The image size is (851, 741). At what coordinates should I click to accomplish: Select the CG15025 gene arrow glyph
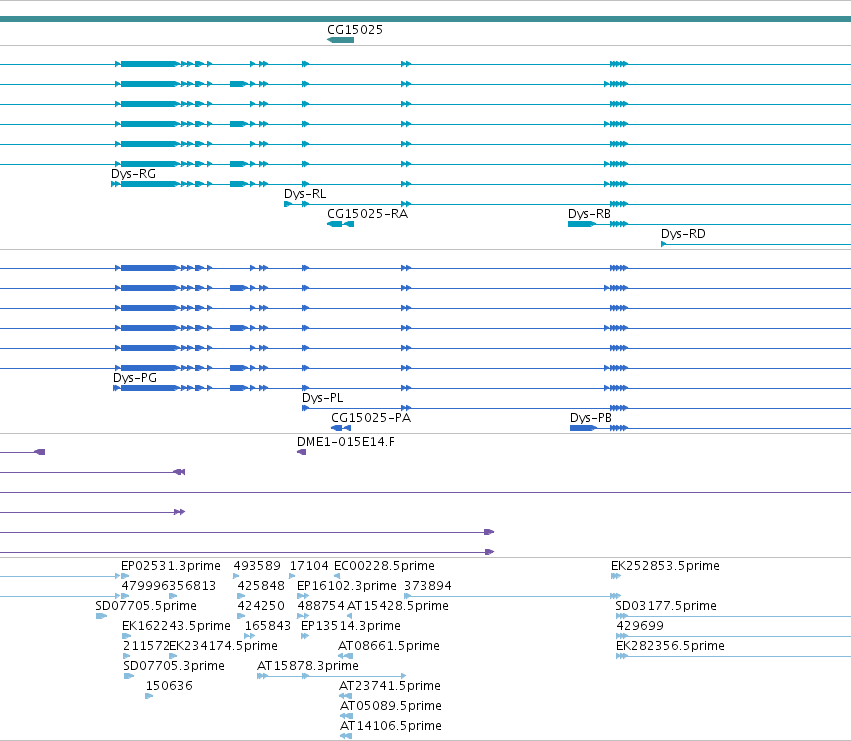point(340,40)
